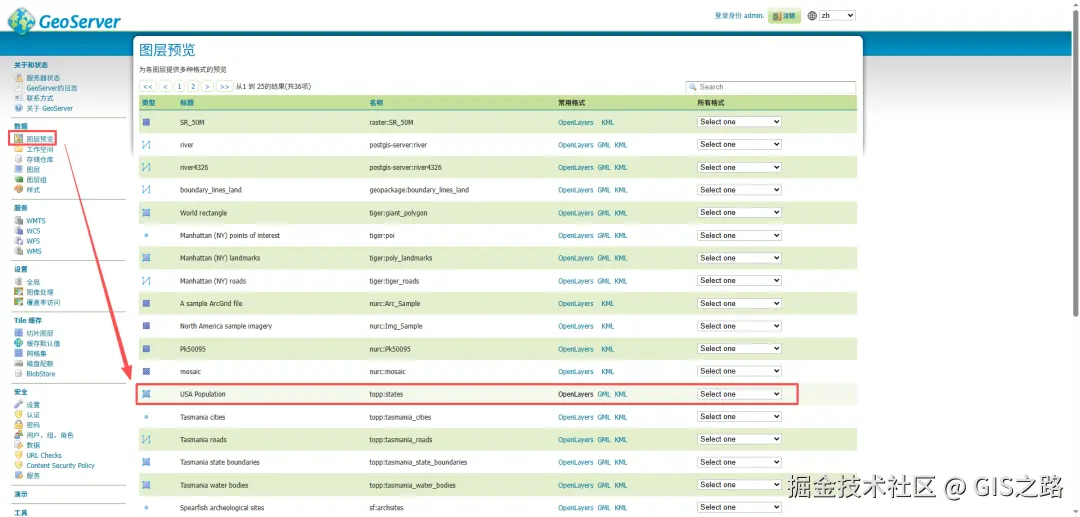Go to previous page with < button
Screen dimensions: 1080x517
165,87
